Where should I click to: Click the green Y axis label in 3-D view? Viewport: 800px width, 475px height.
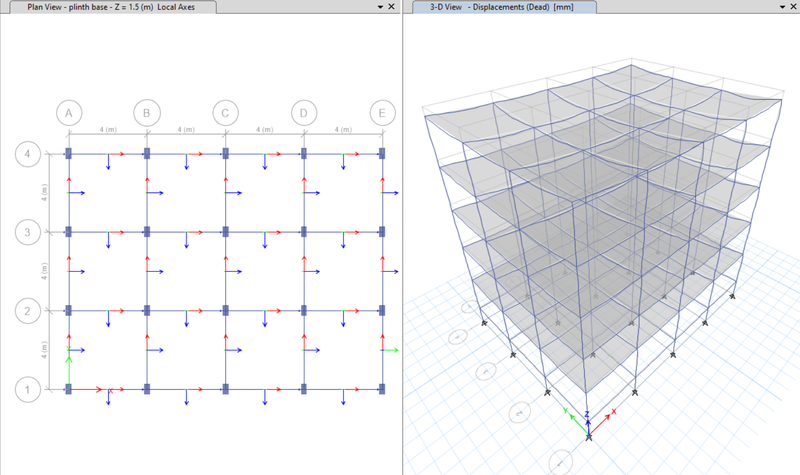[x=565, y=411]
